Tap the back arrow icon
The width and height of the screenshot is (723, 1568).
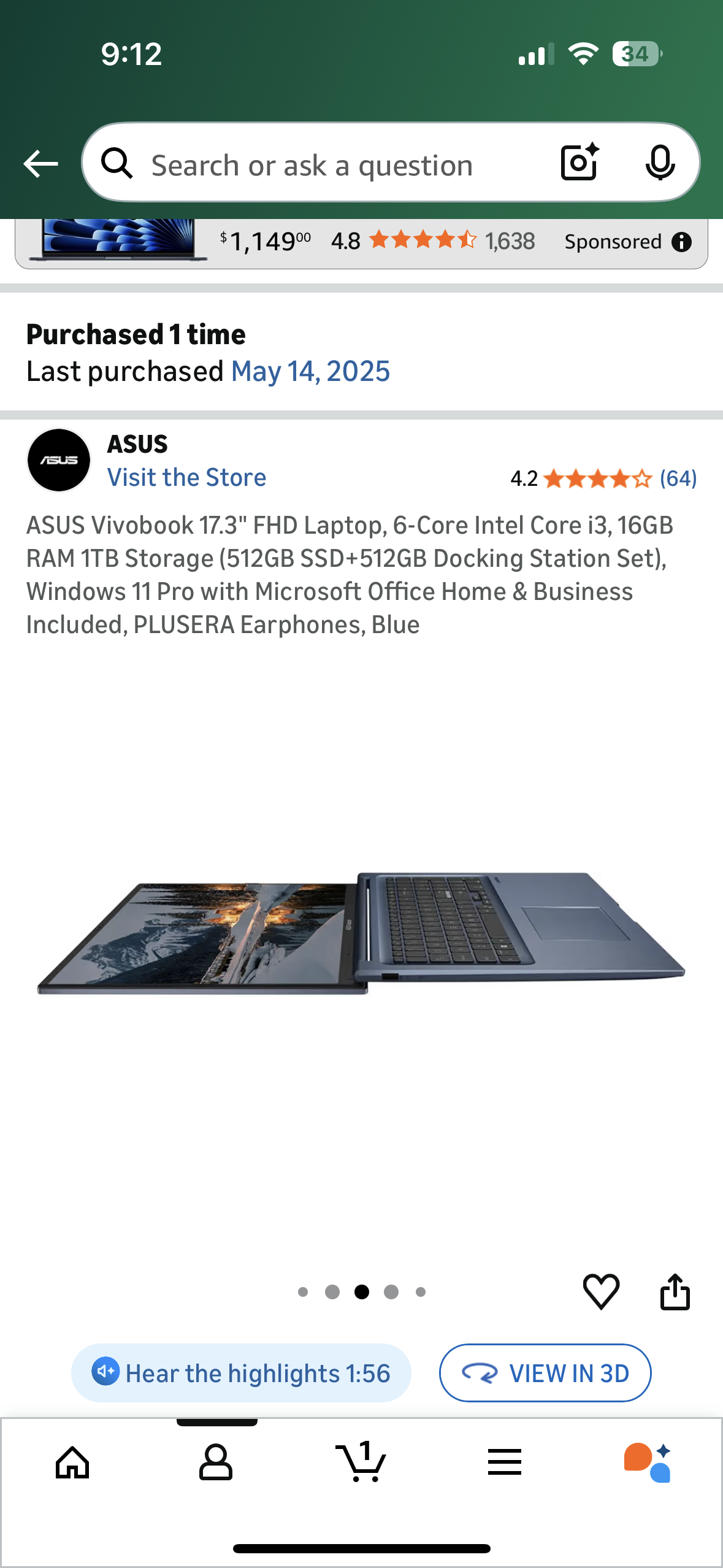point(40,164)
